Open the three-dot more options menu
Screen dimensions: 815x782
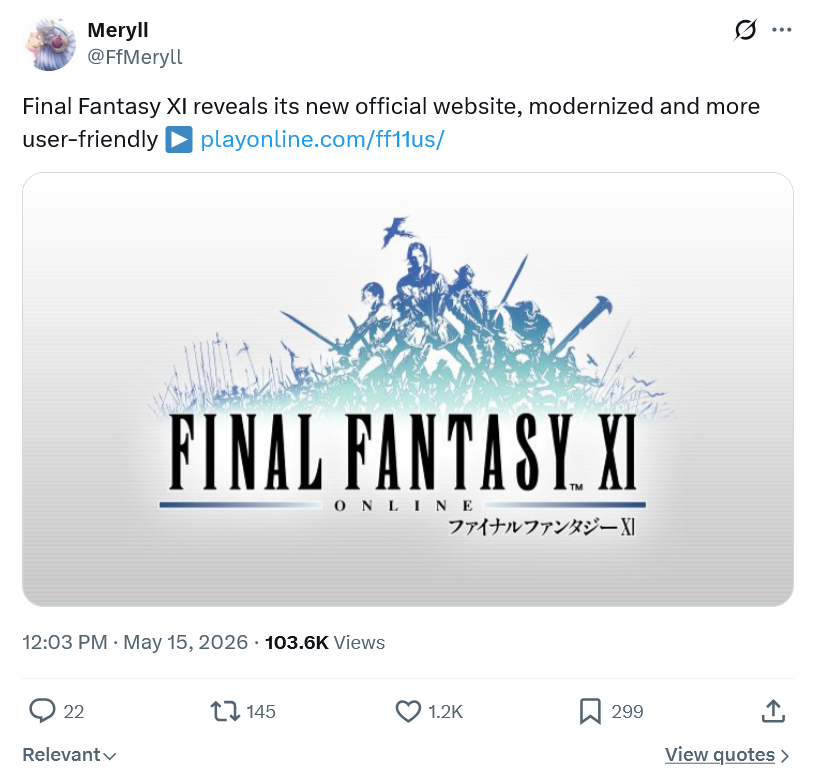point(782,30)
